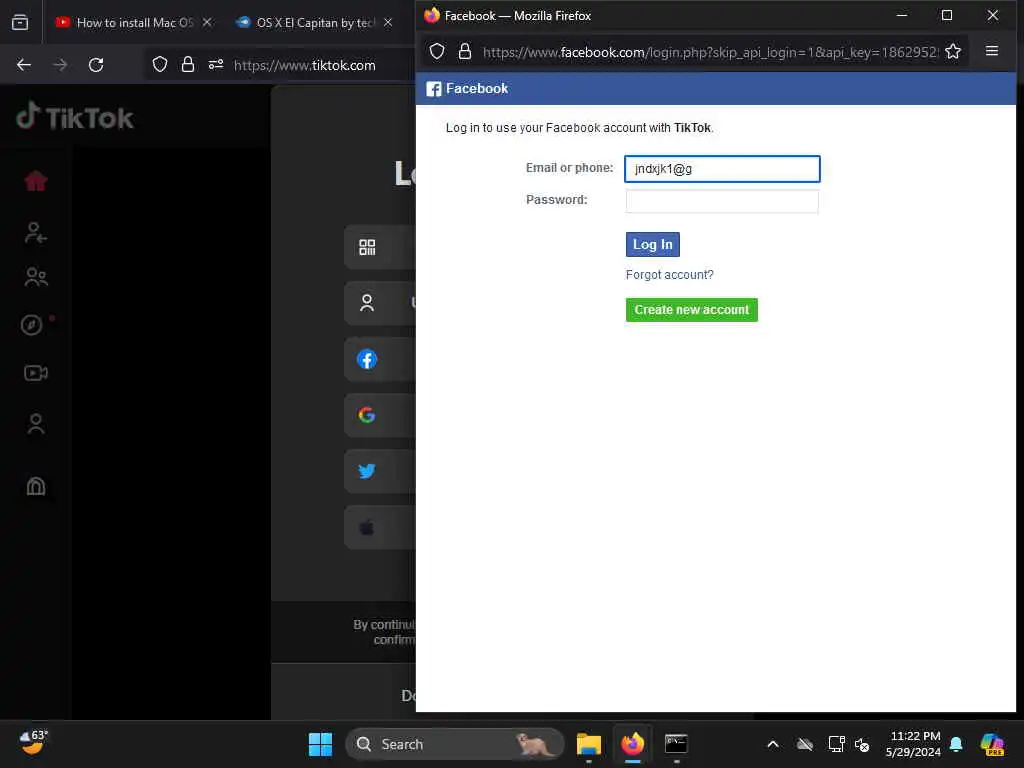Switch to OS X El Capitan tab
The image size is (1024, 768).
click(x=315, y=23)
